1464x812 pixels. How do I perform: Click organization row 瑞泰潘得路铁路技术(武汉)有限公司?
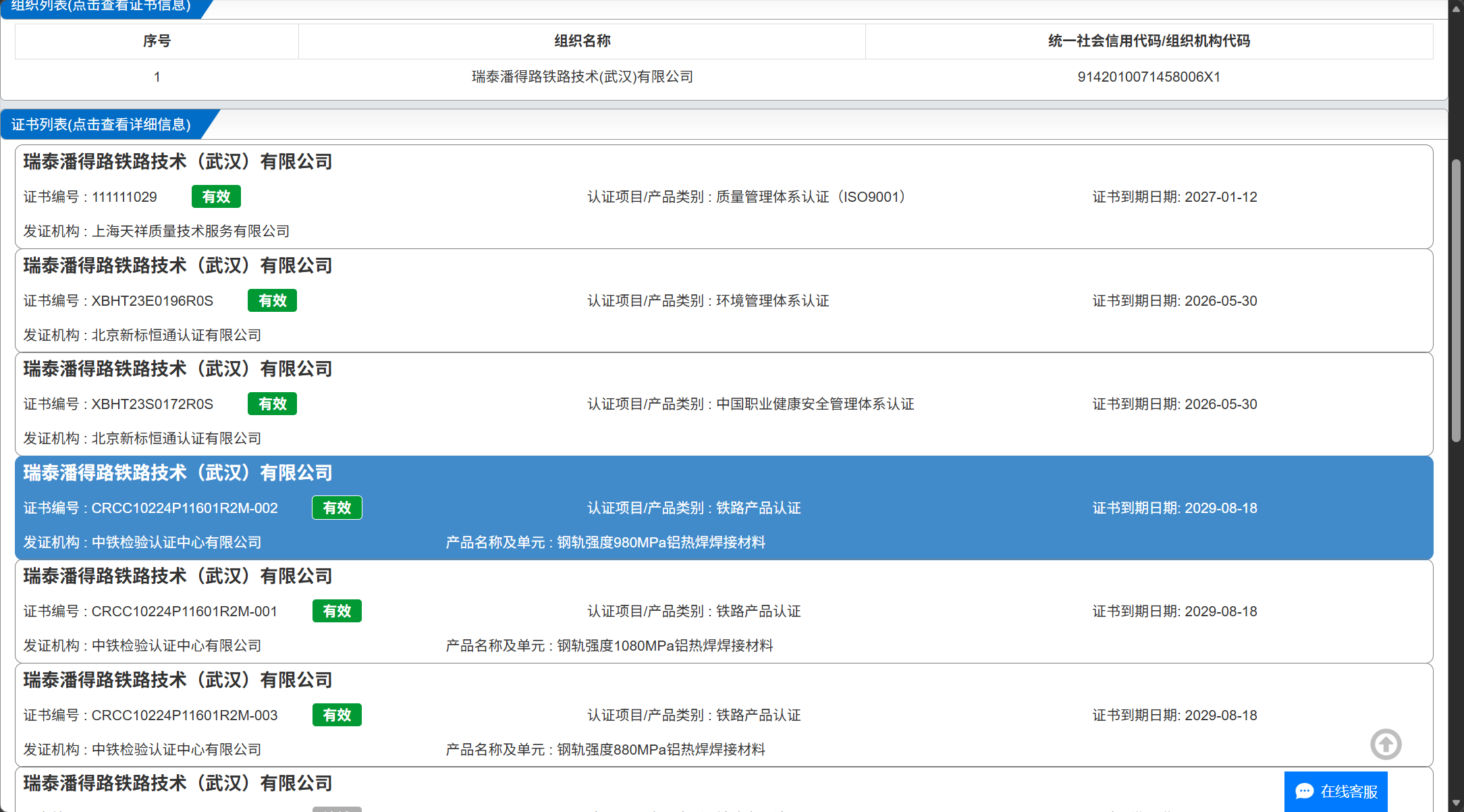582,77
